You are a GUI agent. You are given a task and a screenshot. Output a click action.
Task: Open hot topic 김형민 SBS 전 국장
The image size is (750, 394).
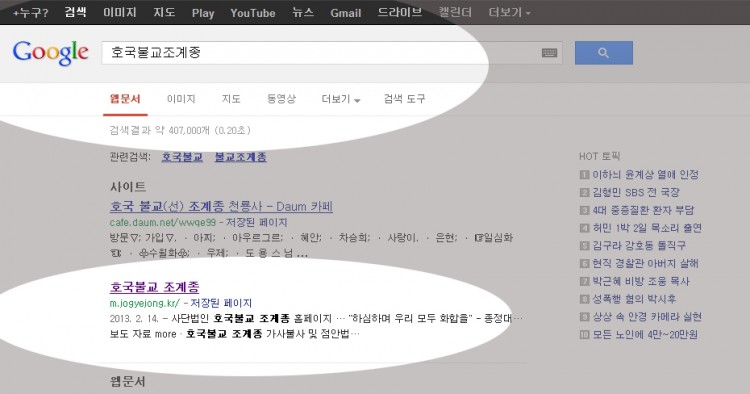click(x=636, y=192)
